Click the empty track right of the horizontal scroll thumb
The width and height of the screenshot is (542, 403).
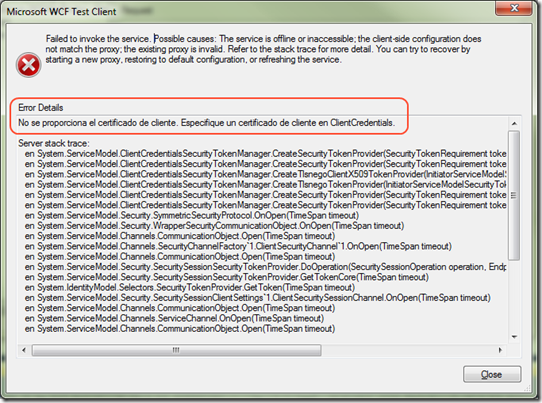(408, 350)
